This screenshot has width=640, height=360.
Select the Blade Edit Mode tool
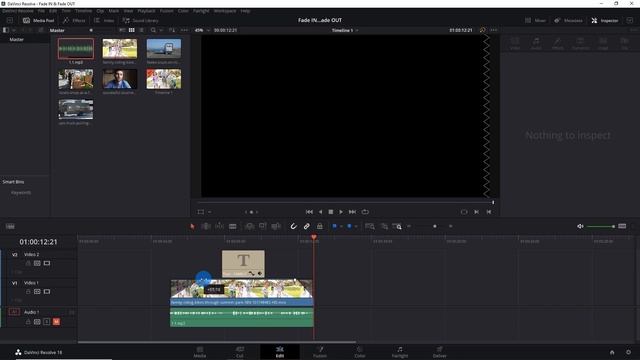coord(232,226)
